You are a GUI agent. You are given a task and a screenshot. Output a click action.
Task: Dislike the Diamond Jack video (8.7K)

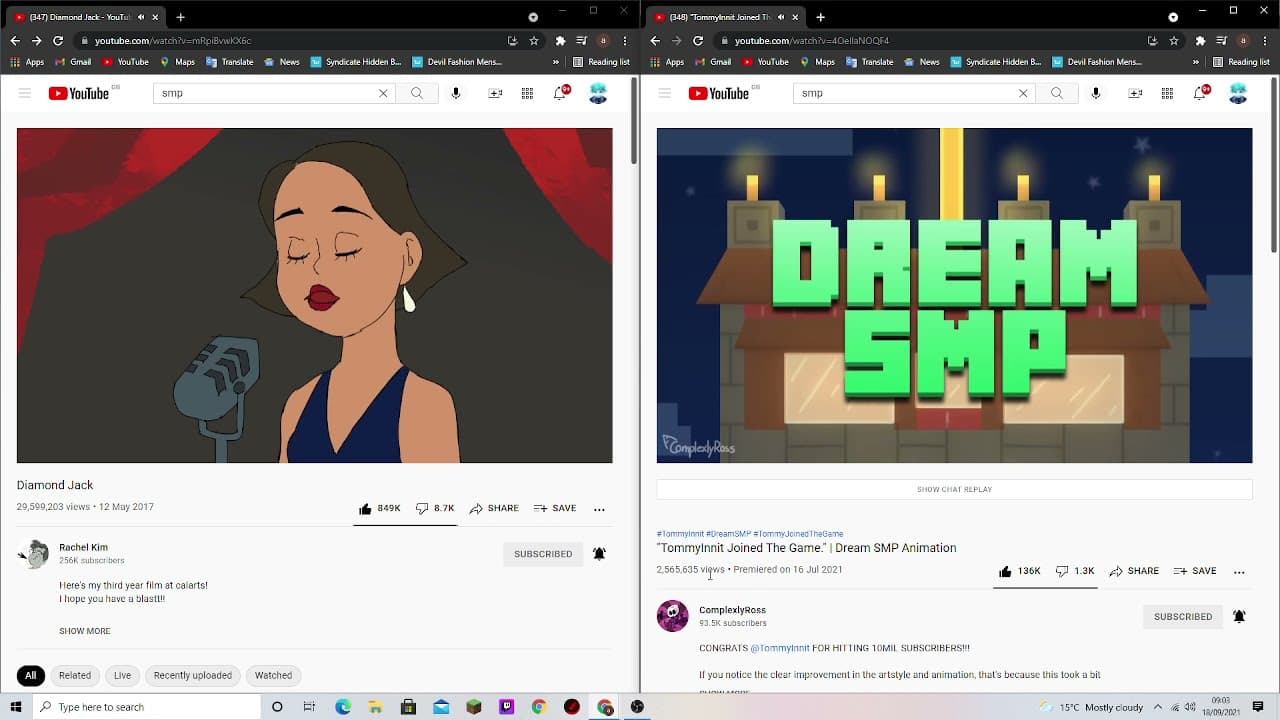click(435, 508)
